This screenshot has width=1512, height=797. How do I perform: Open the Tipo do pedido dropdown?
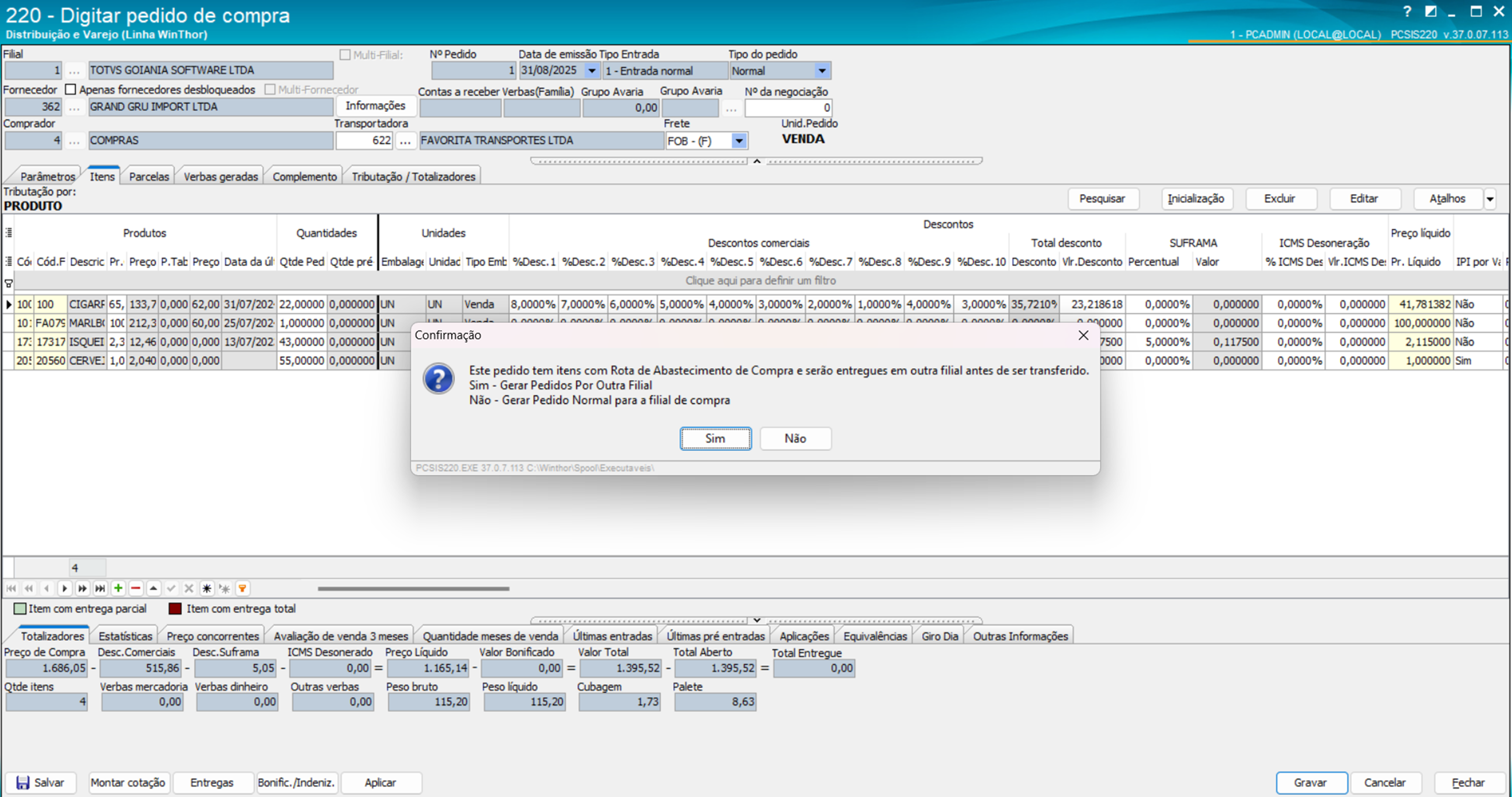[822, 70]
